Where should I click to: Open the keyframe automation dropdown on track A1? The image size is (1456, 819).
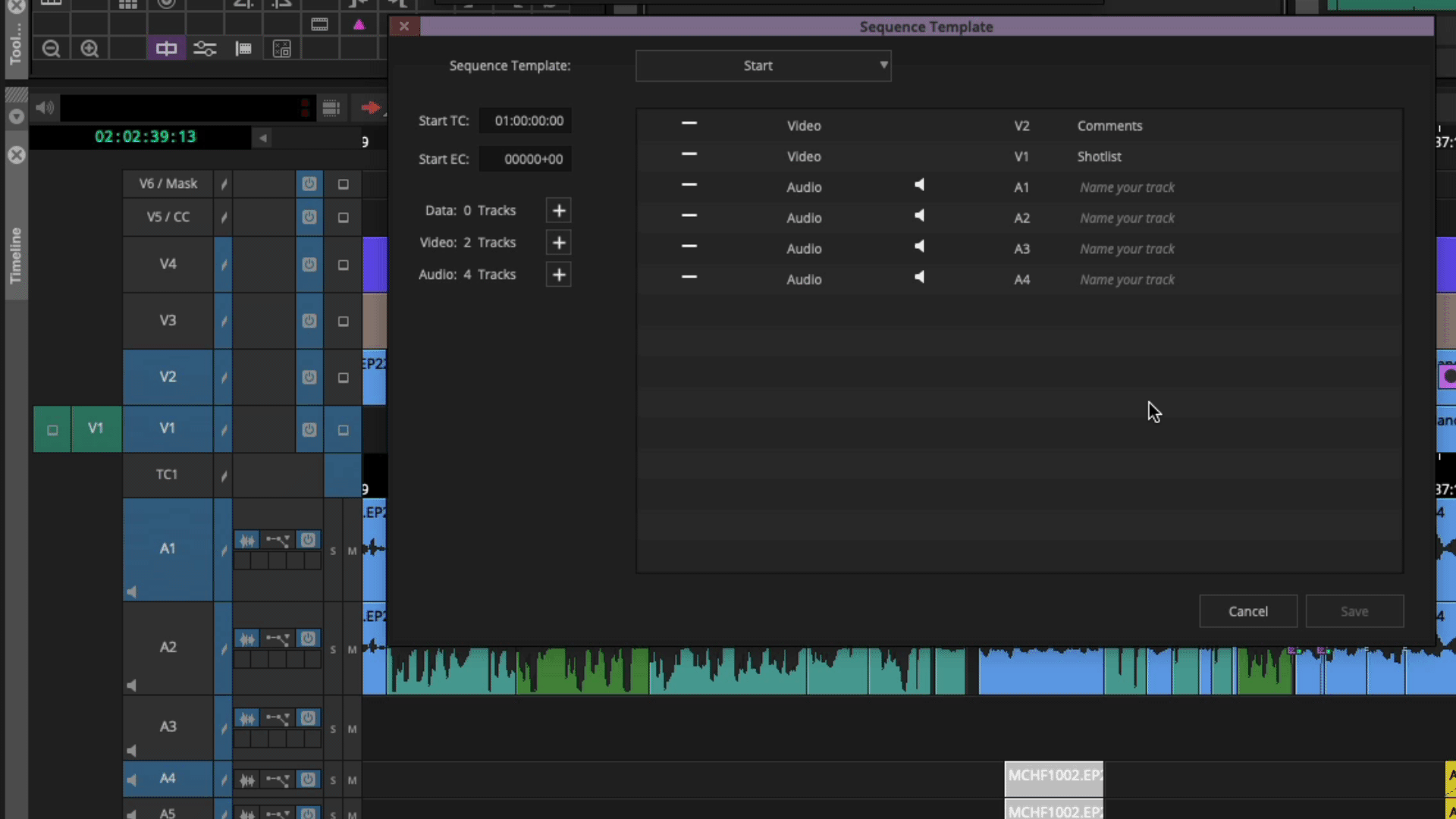point(278,540)
